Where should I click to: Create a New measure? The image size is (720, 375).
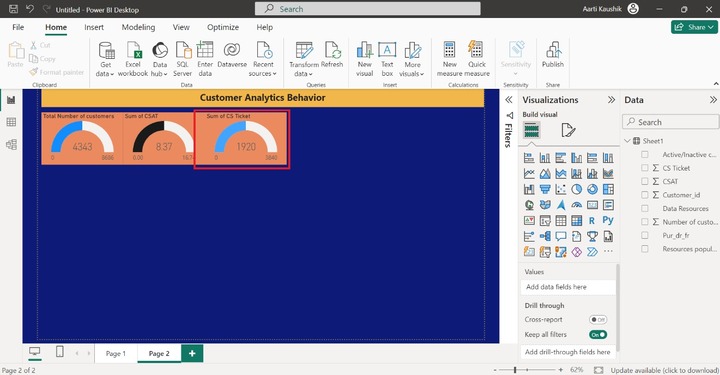pyautogui.click(x=450, y=60)
